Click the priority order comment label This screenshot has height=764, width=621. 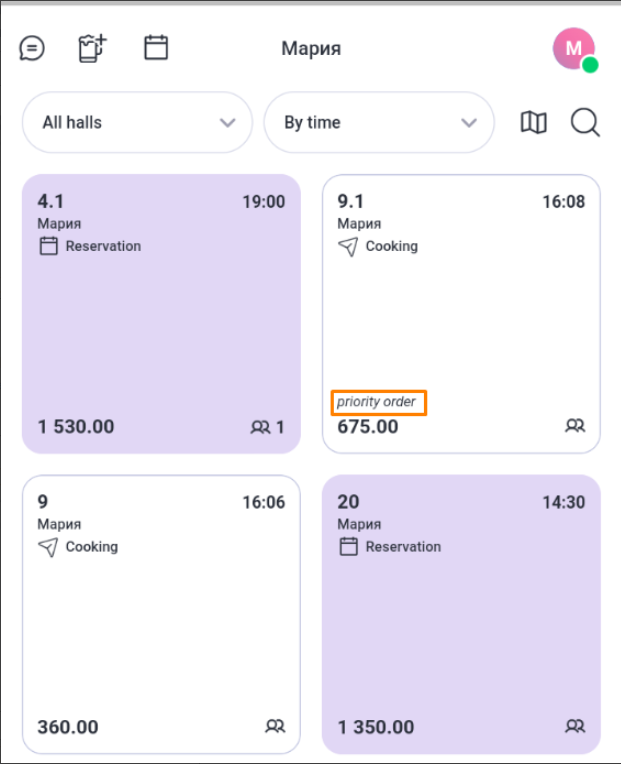click(x=376, y=402)
